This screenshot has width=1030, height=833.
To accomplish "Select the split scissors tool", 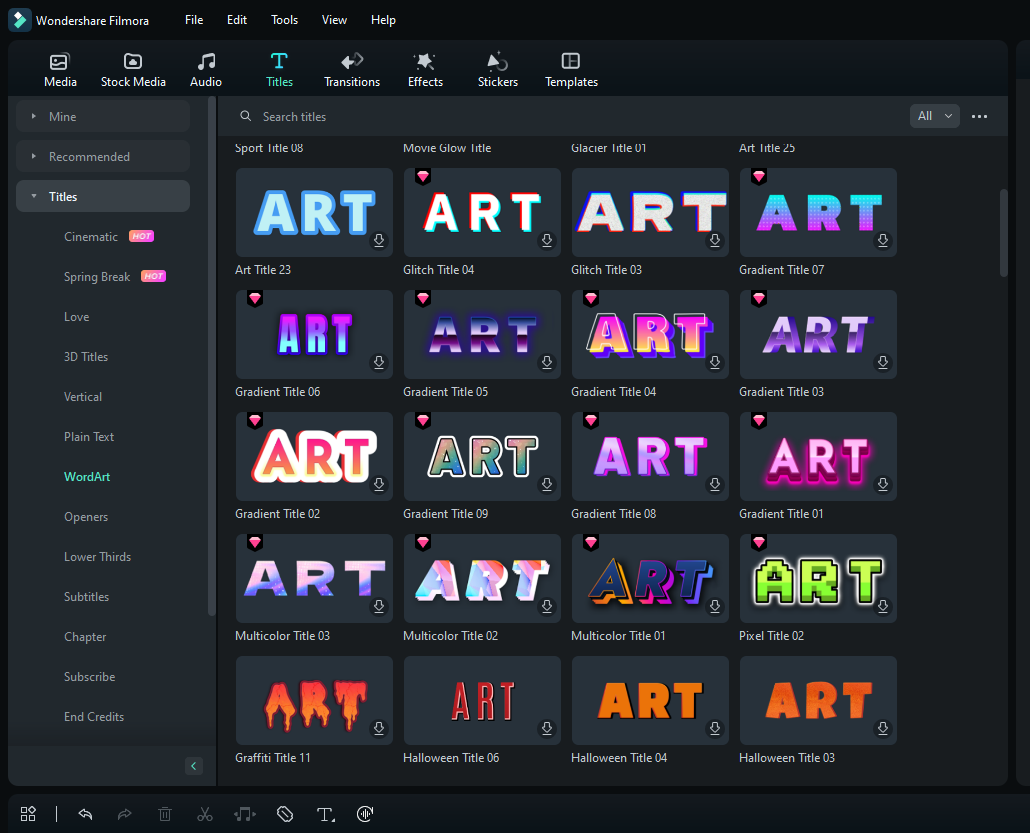I will 205,814.
